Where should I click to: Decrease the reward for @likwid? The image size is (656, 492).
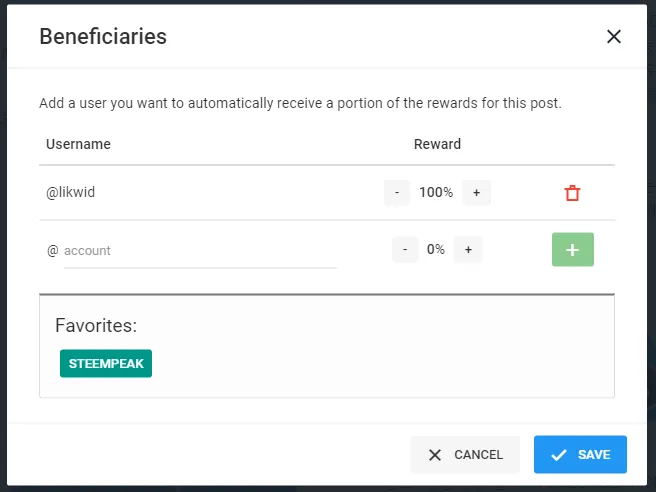397,193
